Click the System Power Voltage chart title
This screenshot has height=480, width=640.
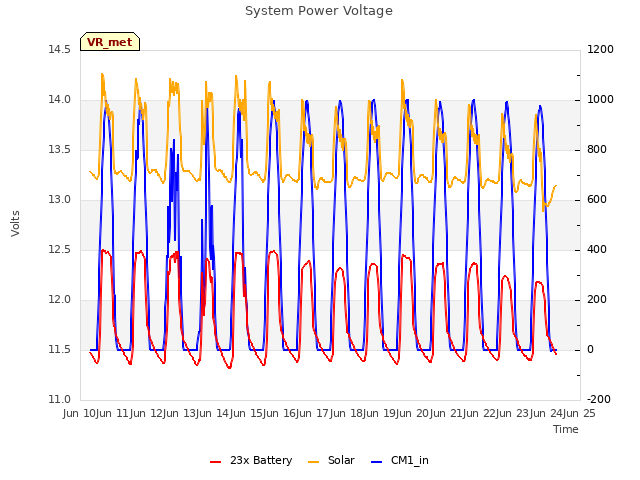tap(319, 11)
